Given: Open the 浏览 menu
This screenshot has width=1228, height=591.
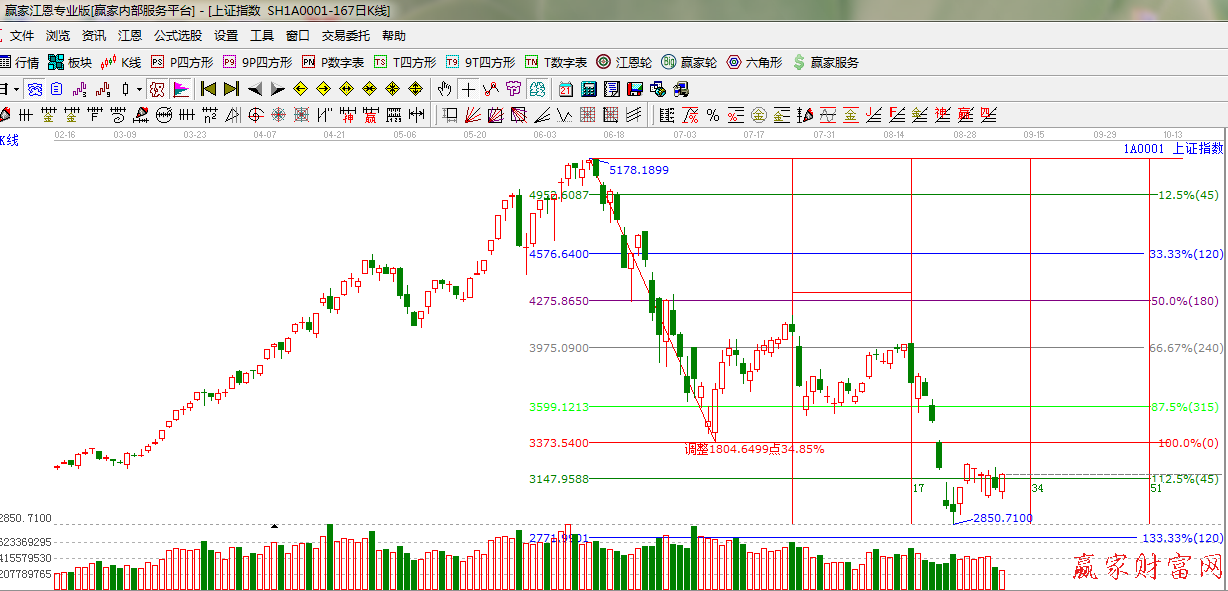Looking at the screenshot, I should pos(58,36).
